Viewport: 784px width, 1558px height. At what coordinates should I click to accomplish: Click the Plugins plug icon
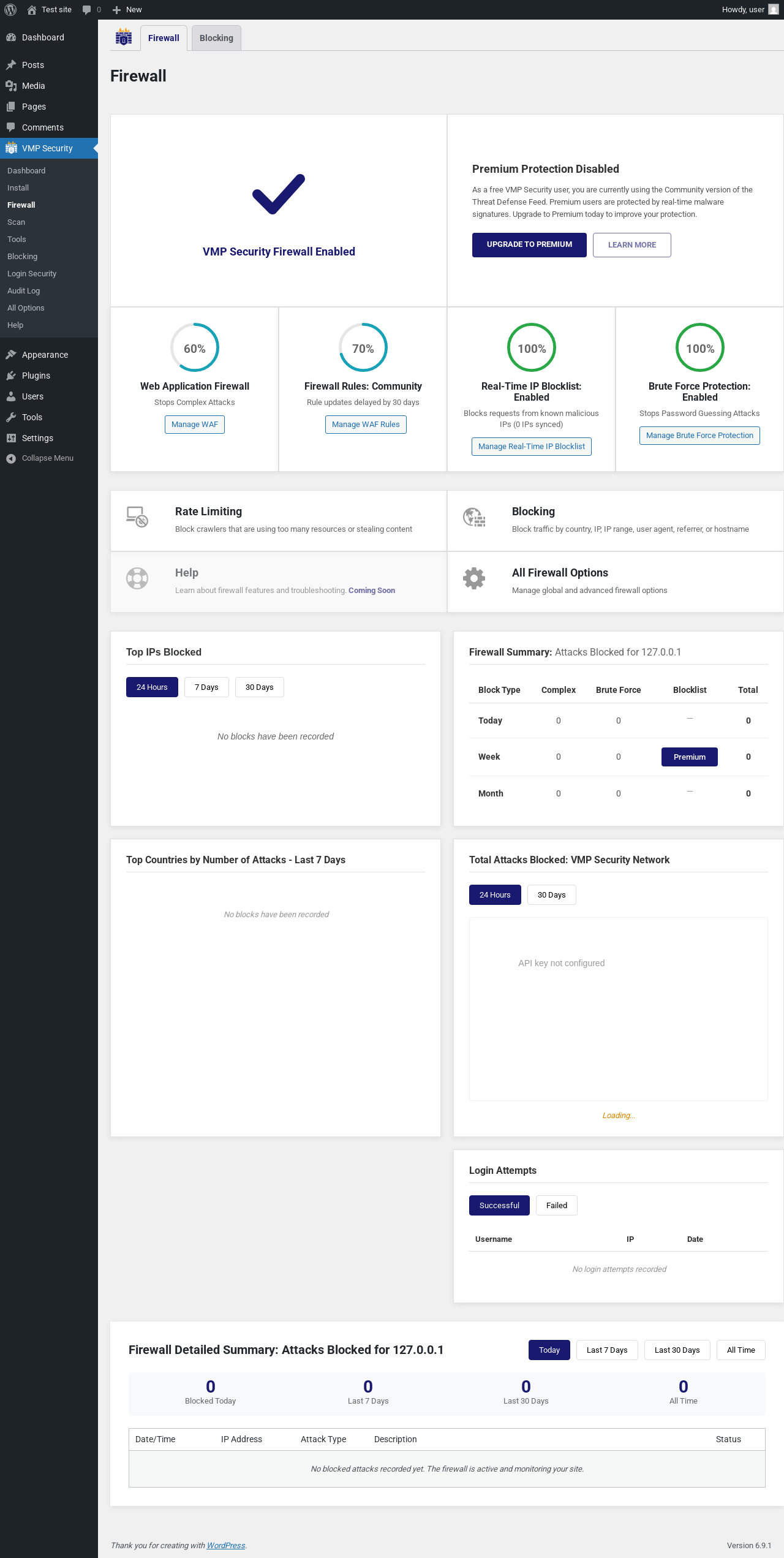pyautogui.click(x=11, y=376)
